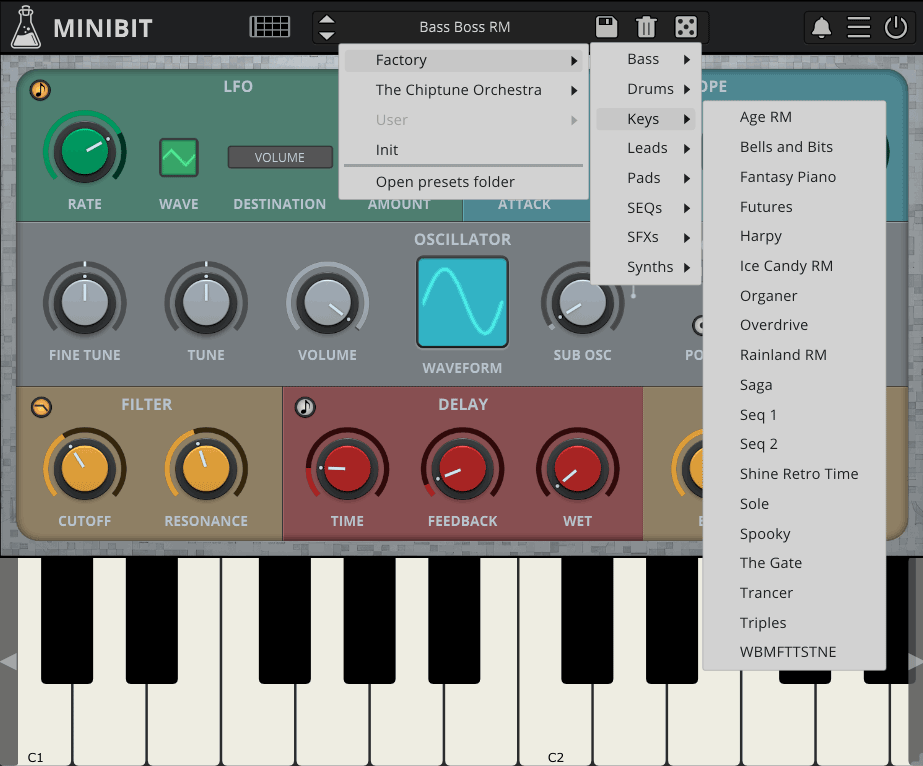Click the filter CUTOFF knob
Viewport: 923px width, 766px height.
coord(84,467)
